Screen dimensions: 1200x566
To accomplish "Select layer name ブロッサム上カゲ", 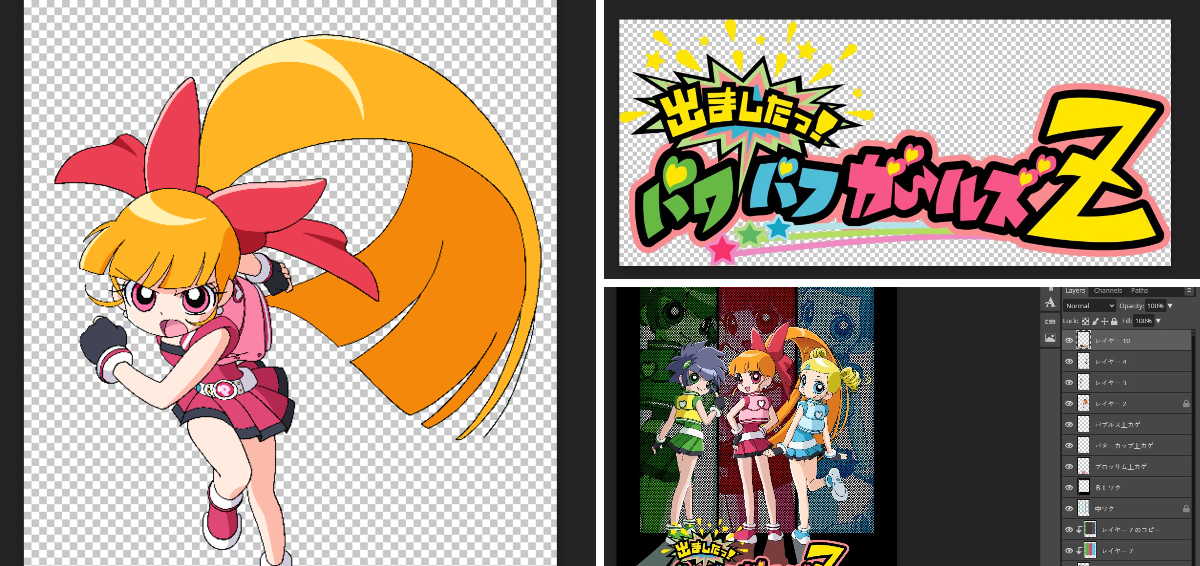I will click(x=1121, y=467).
